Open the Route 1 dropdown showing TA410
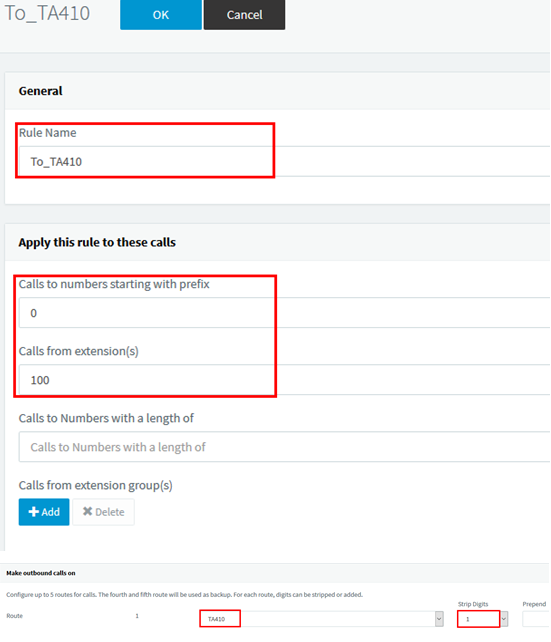 (321, 619)
